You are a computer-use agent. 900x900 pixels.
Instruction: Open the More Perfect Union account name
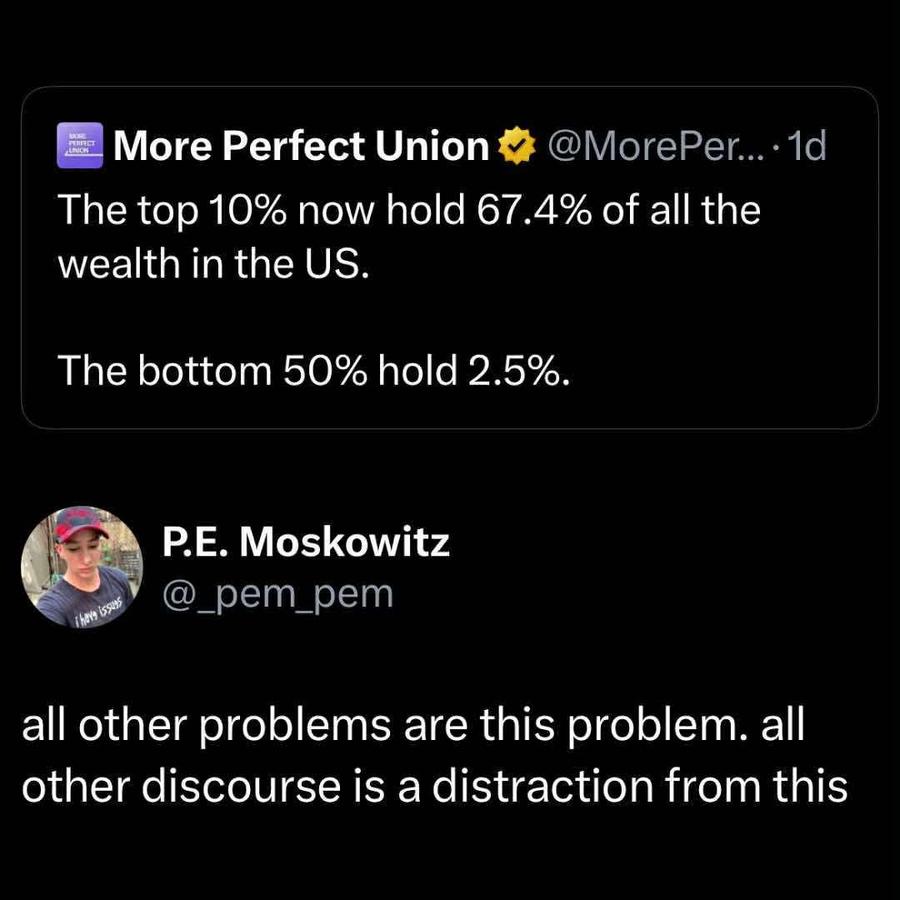[300, 147]
